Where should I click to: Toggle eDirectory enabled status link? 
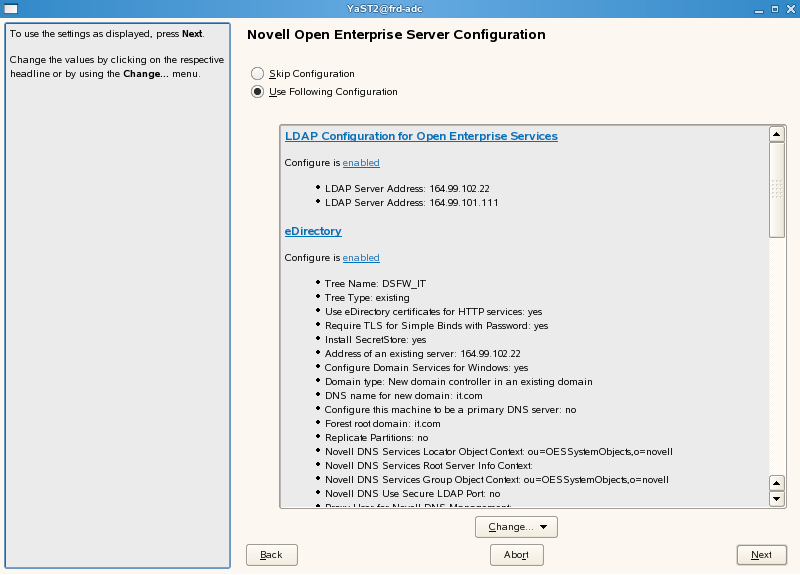point(361,258)
